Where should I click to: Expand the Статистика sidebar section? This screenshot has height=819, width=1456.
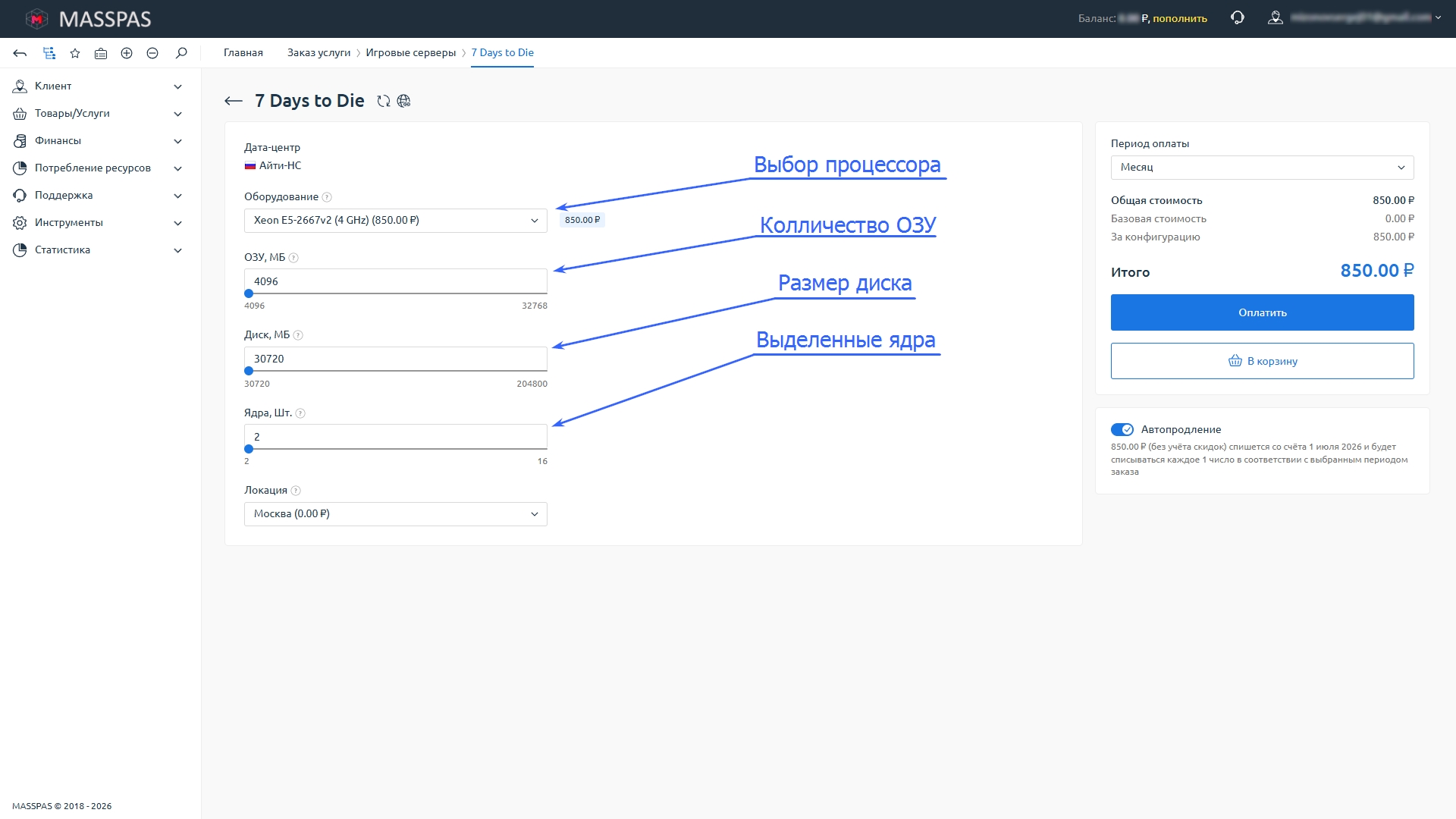point(99,250)
